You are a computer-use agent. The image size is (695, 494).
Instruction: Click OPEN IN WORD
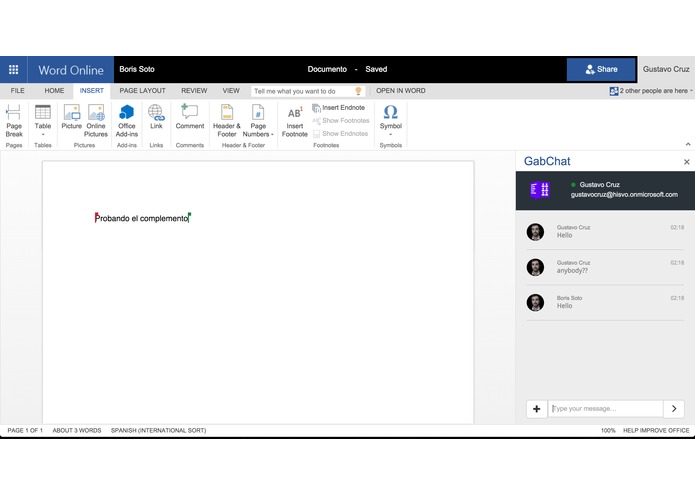click(x=401, y=91)
